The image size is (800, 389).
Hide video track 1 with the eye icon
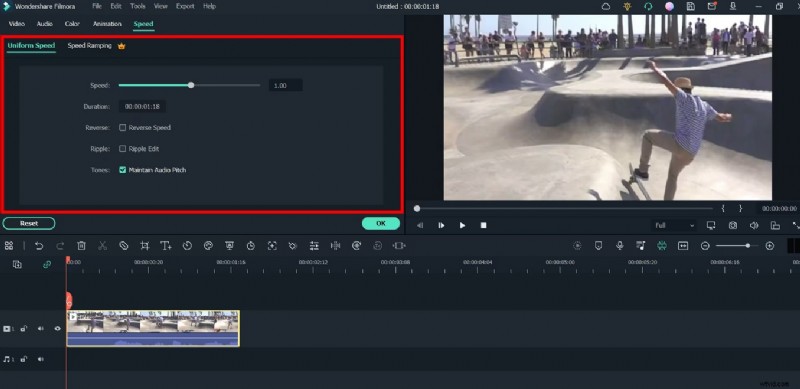57,329
